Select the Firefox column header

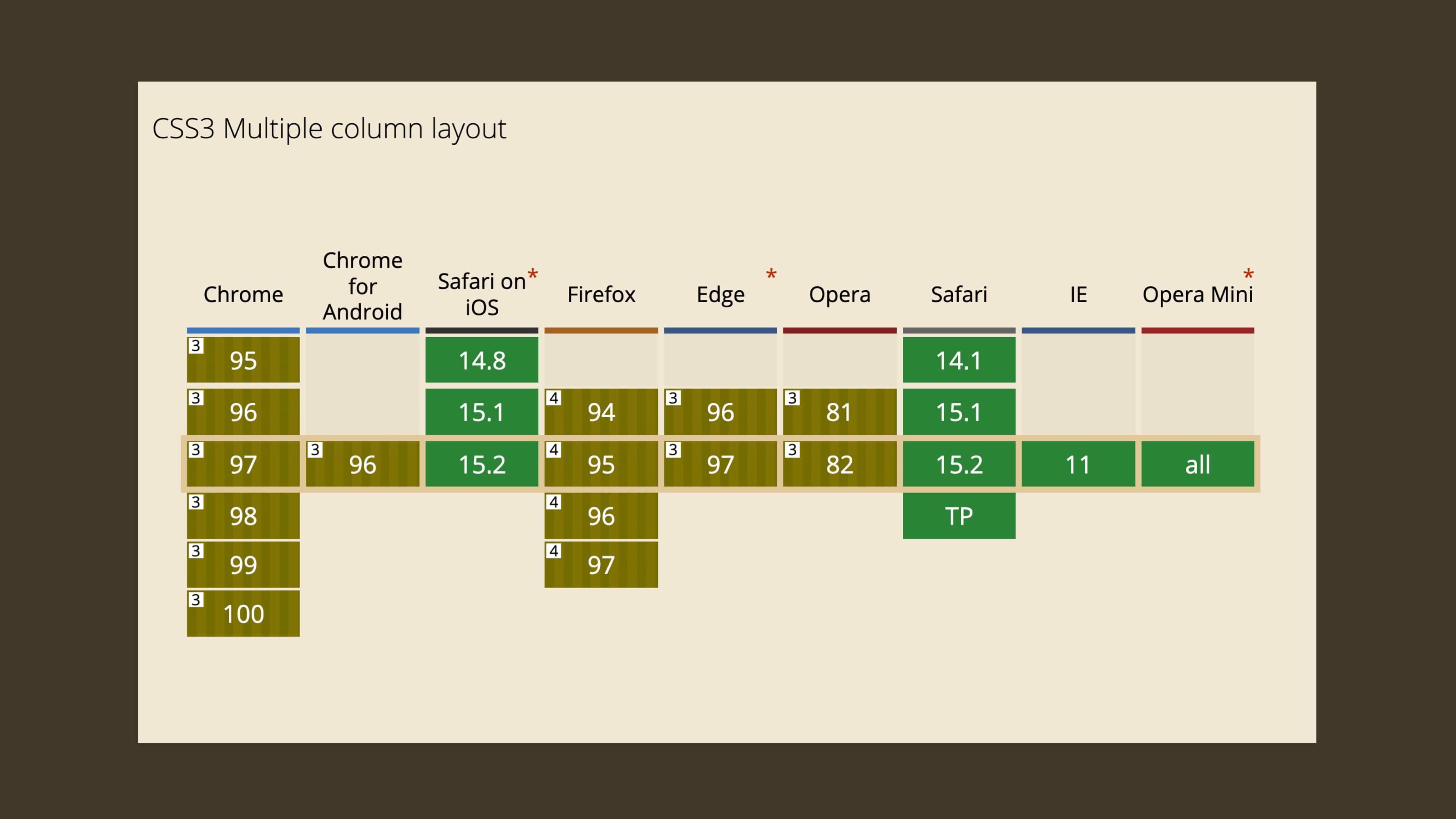(601, 294)
